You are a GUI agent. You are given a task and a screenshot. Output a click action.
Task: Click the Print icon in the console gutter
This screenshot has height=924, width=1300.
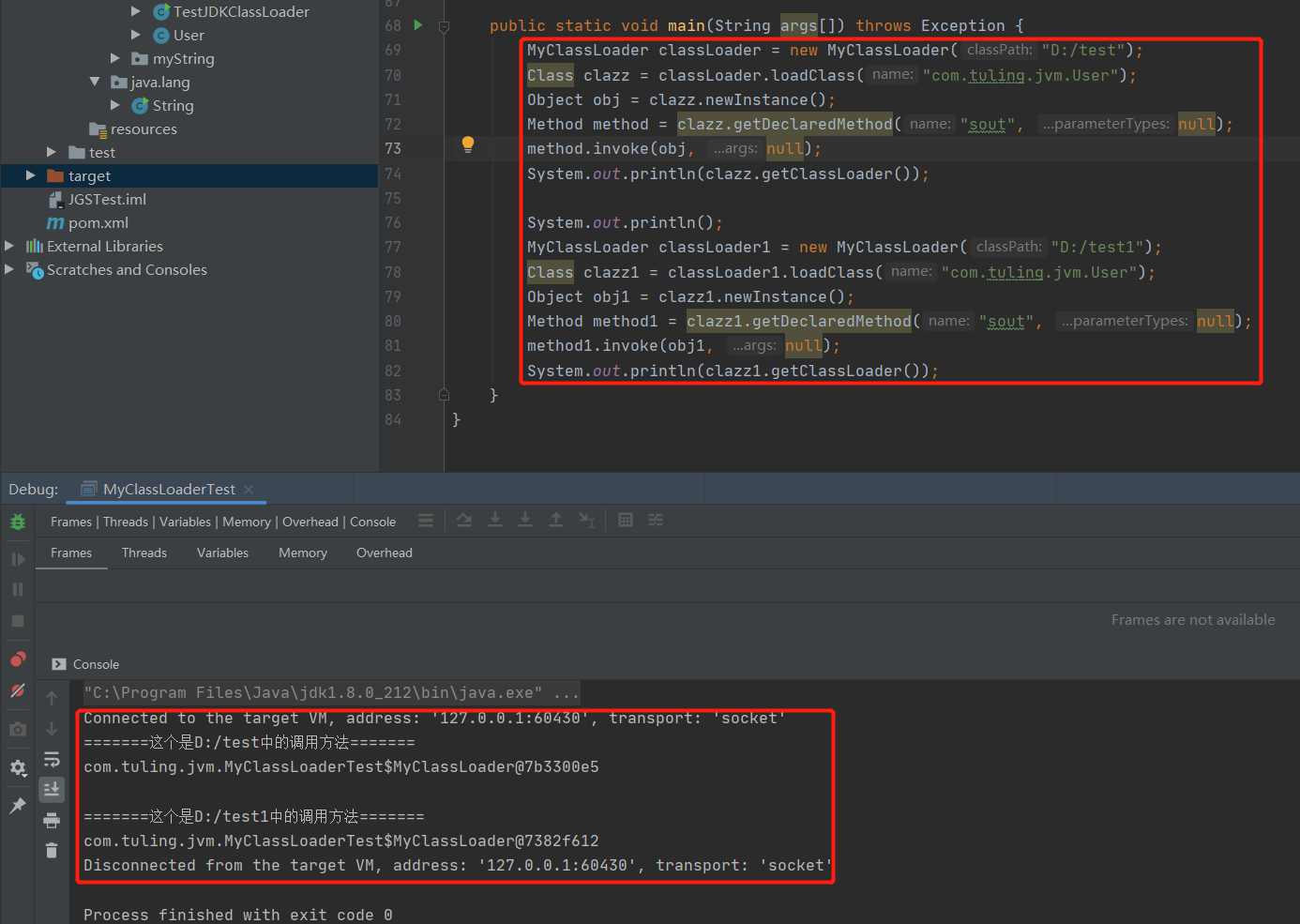click(x=52, y=821)
